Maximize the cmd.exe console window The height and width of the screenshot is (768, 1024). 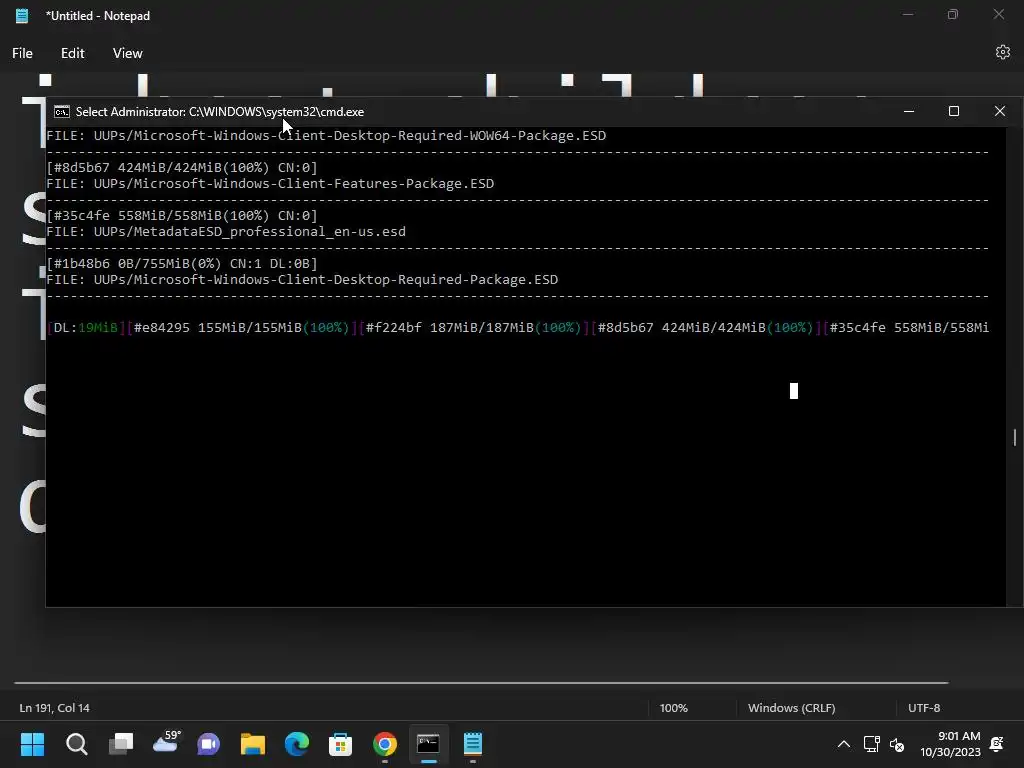tap(953, 112)
